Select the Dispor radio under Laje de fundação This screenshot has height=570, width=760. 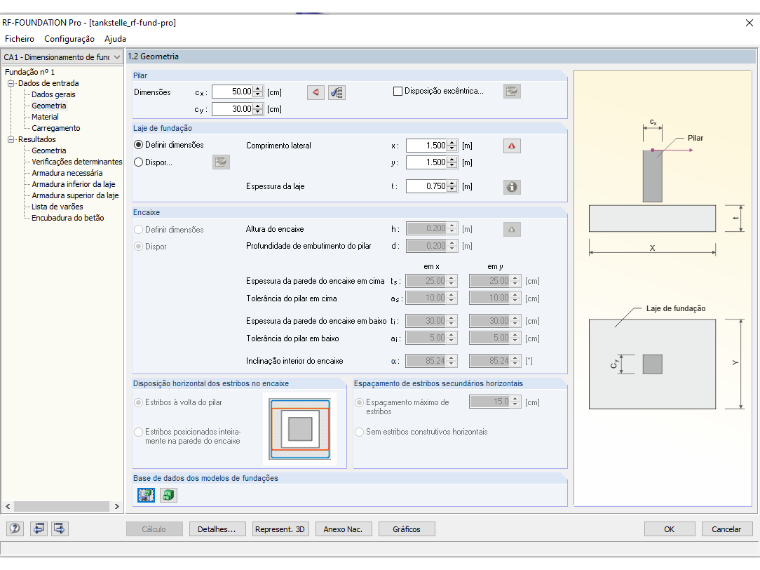(x=139, y=162)
